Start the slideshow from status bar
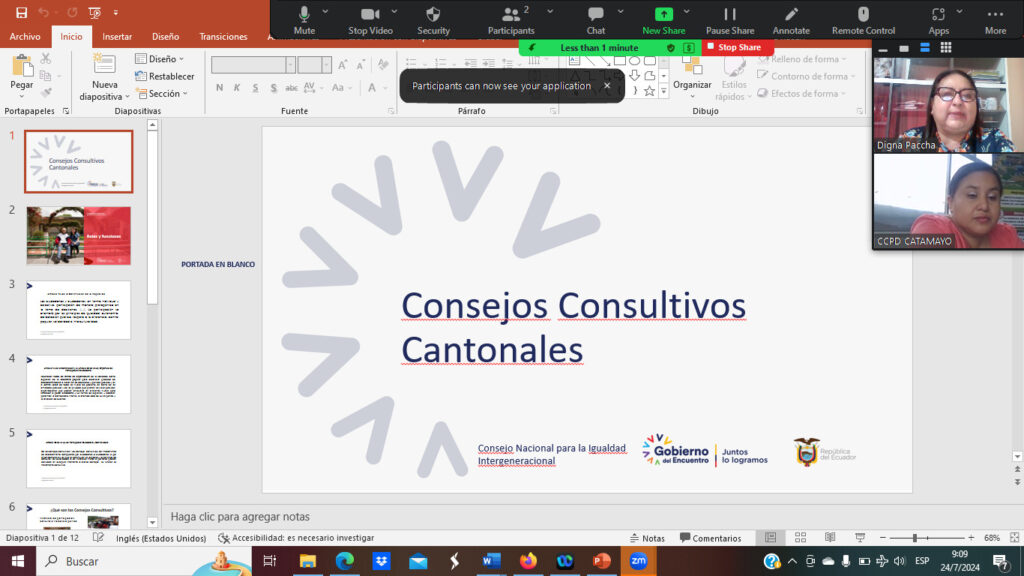1024x576 pixels. 860,537
